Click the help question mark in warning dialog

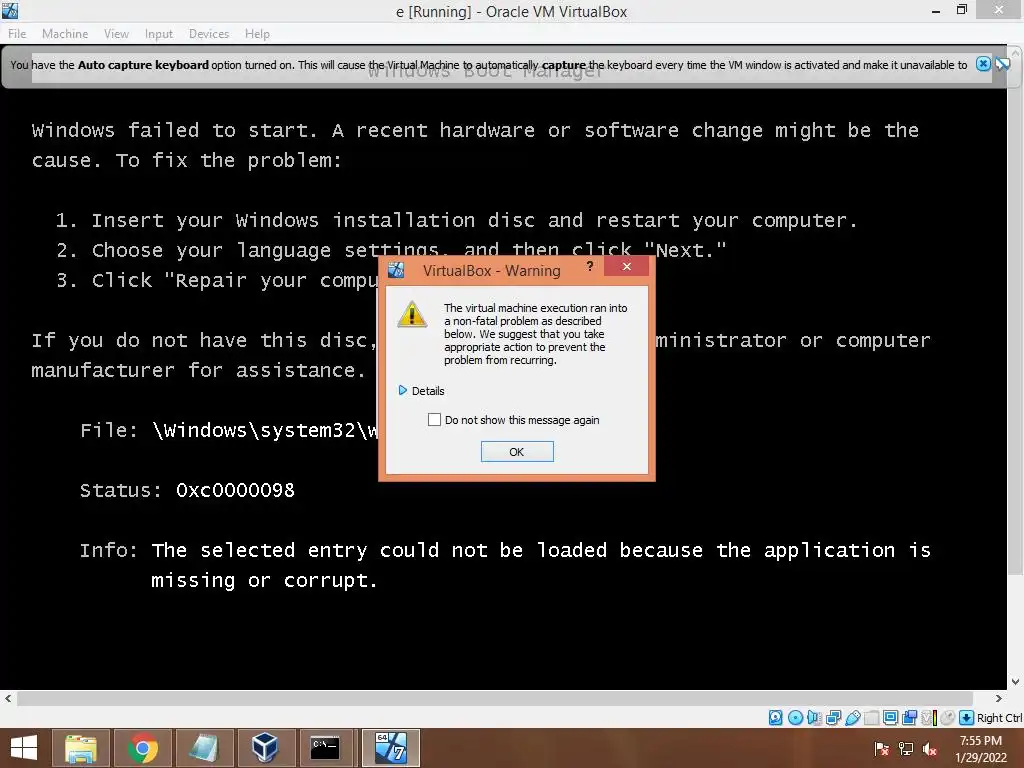pyautogui.click(x=590, y=266)
